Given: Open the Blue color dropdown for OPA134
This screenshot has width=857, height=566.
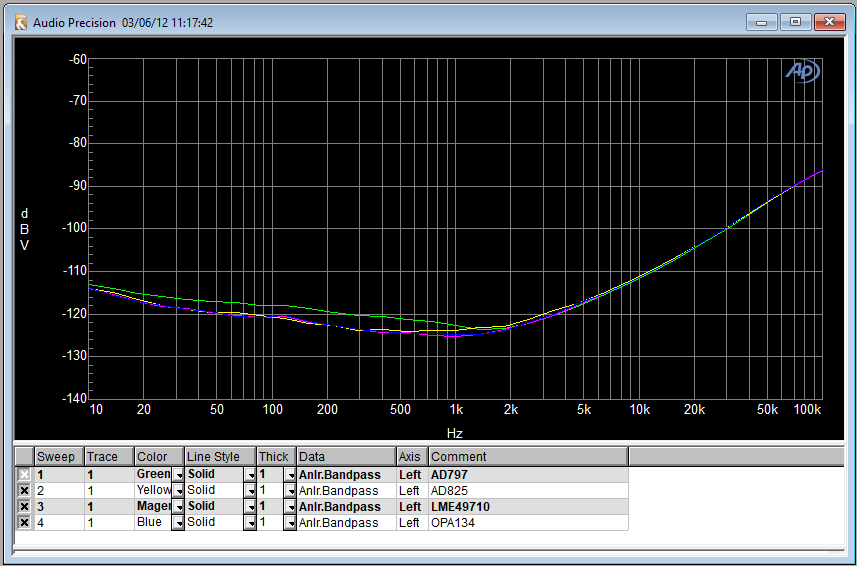Looking at the screenshot, I should 178,523.
